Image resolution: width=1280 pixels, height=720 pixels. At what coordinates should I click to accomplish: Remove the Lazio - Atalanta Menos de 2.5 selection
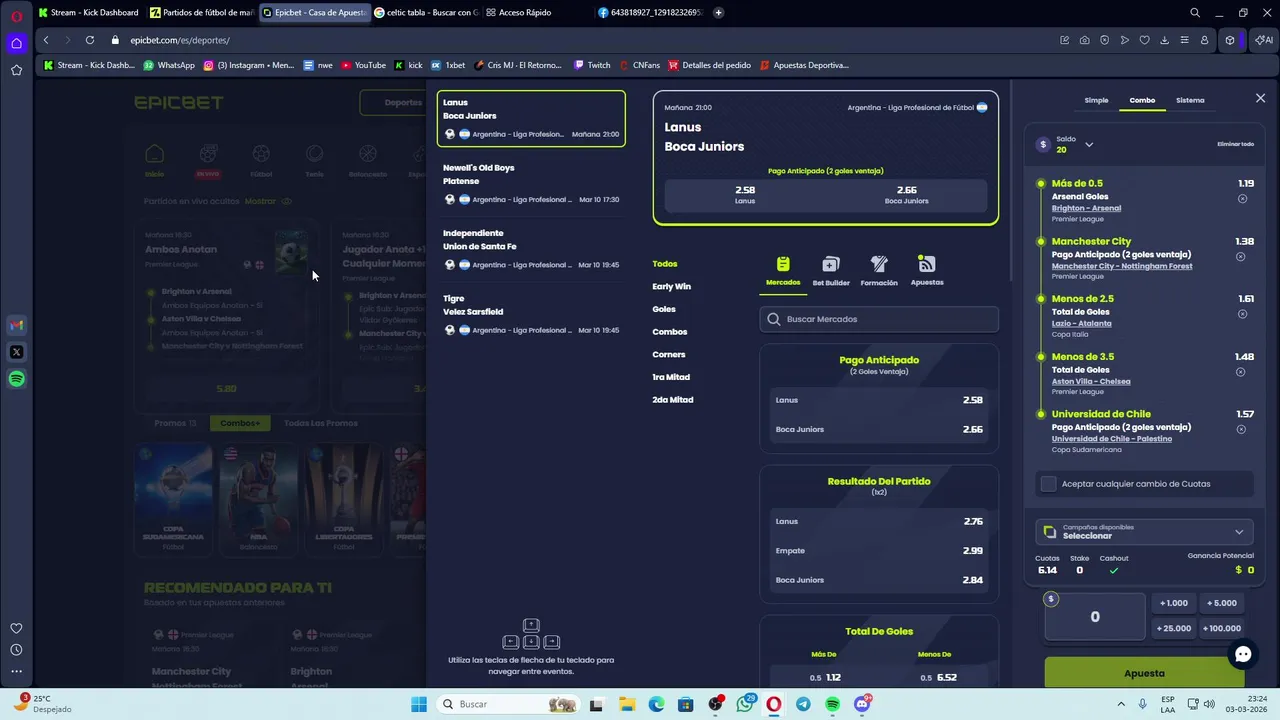pyautogui.click(x=1242, y=314)
